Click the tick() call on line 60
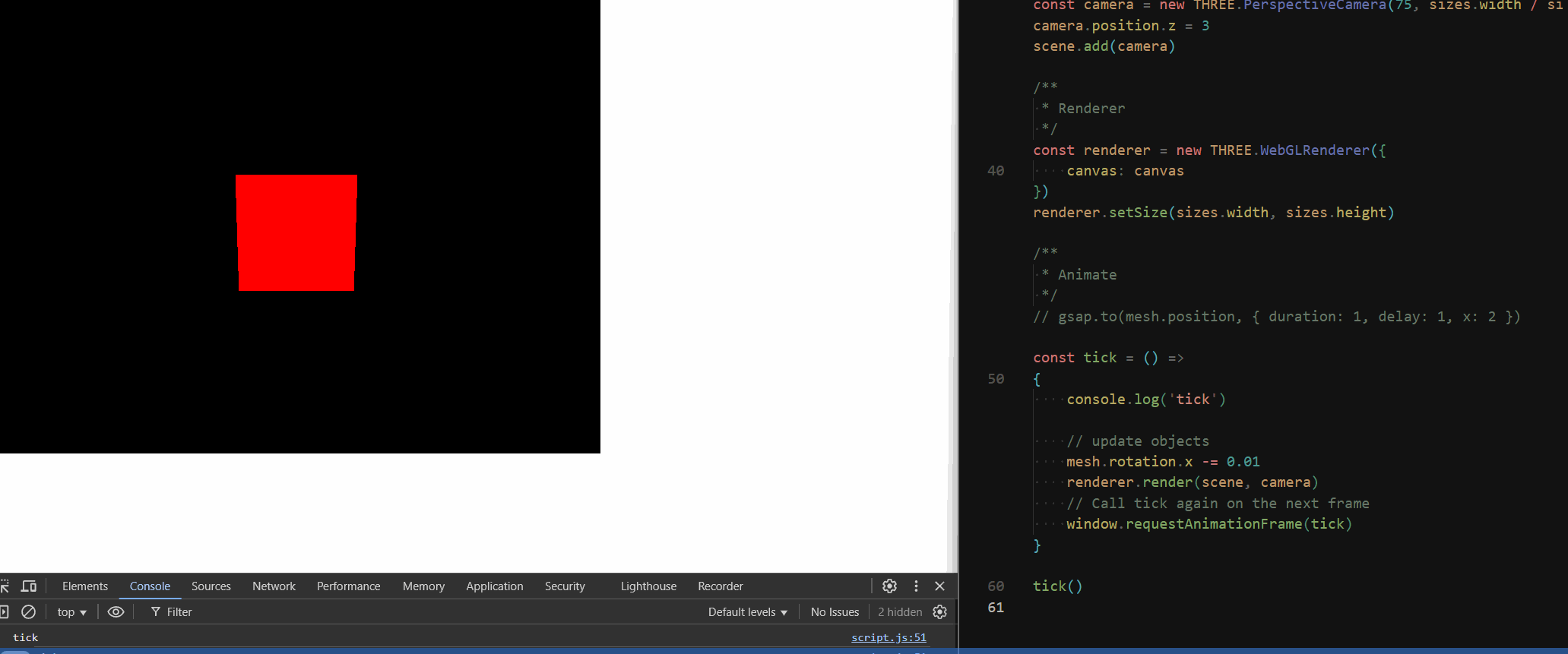1568x654 pixels. [x=1057, y=586]
